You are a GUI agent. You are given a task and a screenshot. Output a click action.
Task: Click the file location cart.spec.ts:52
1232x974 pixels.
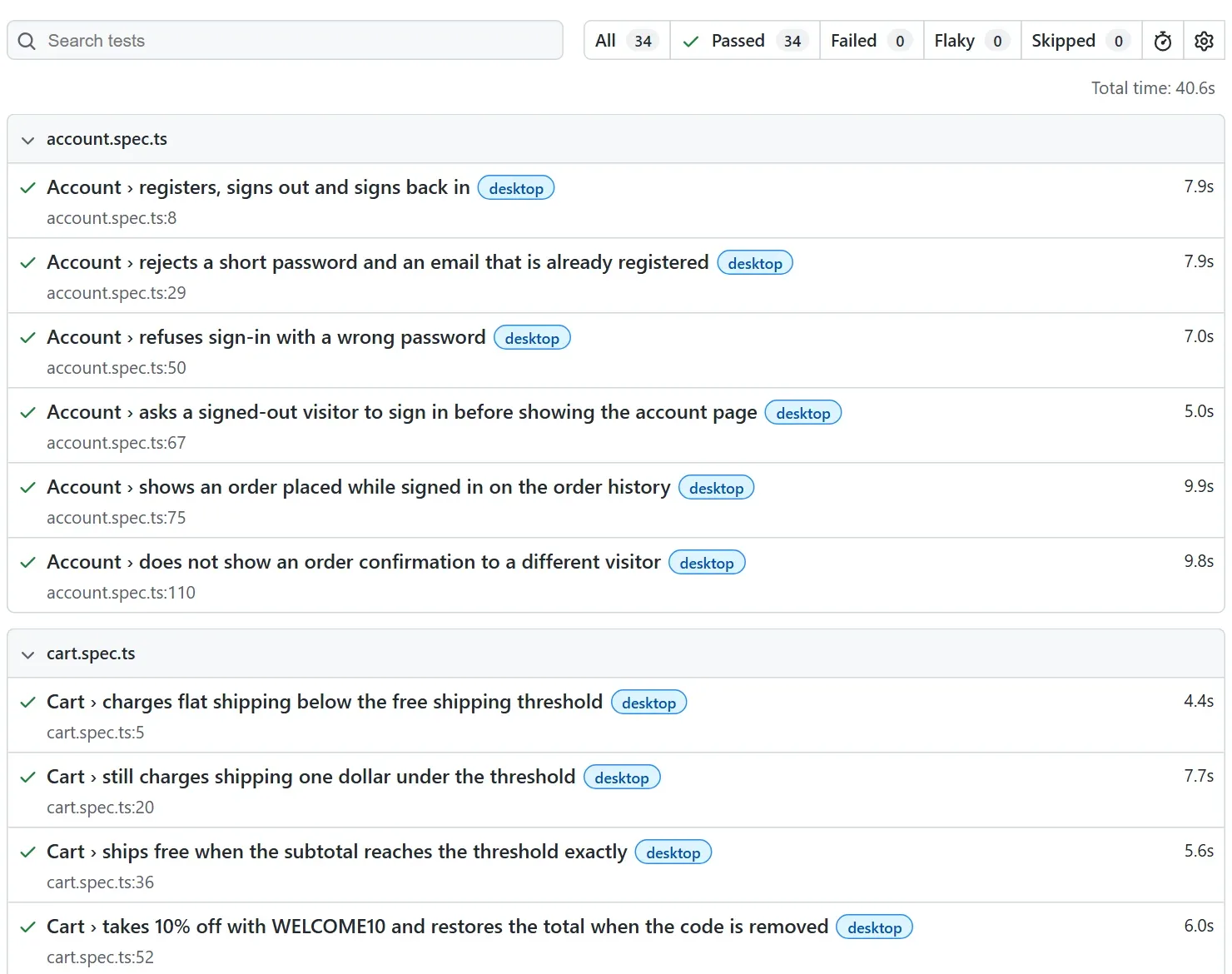coord(101,957)
